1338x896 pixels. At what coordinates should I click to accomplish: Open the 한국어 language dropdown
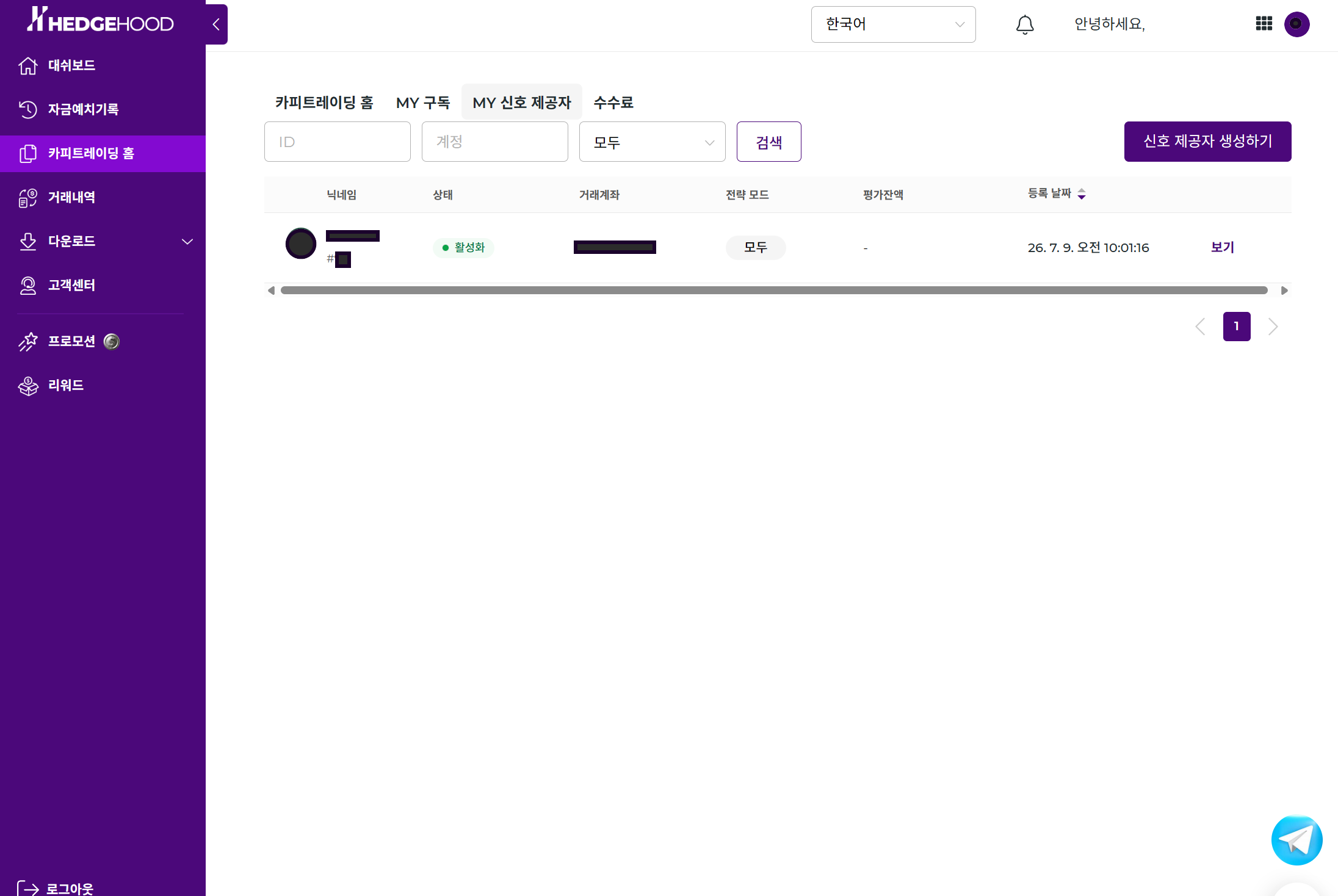click(x=893, y=24)
